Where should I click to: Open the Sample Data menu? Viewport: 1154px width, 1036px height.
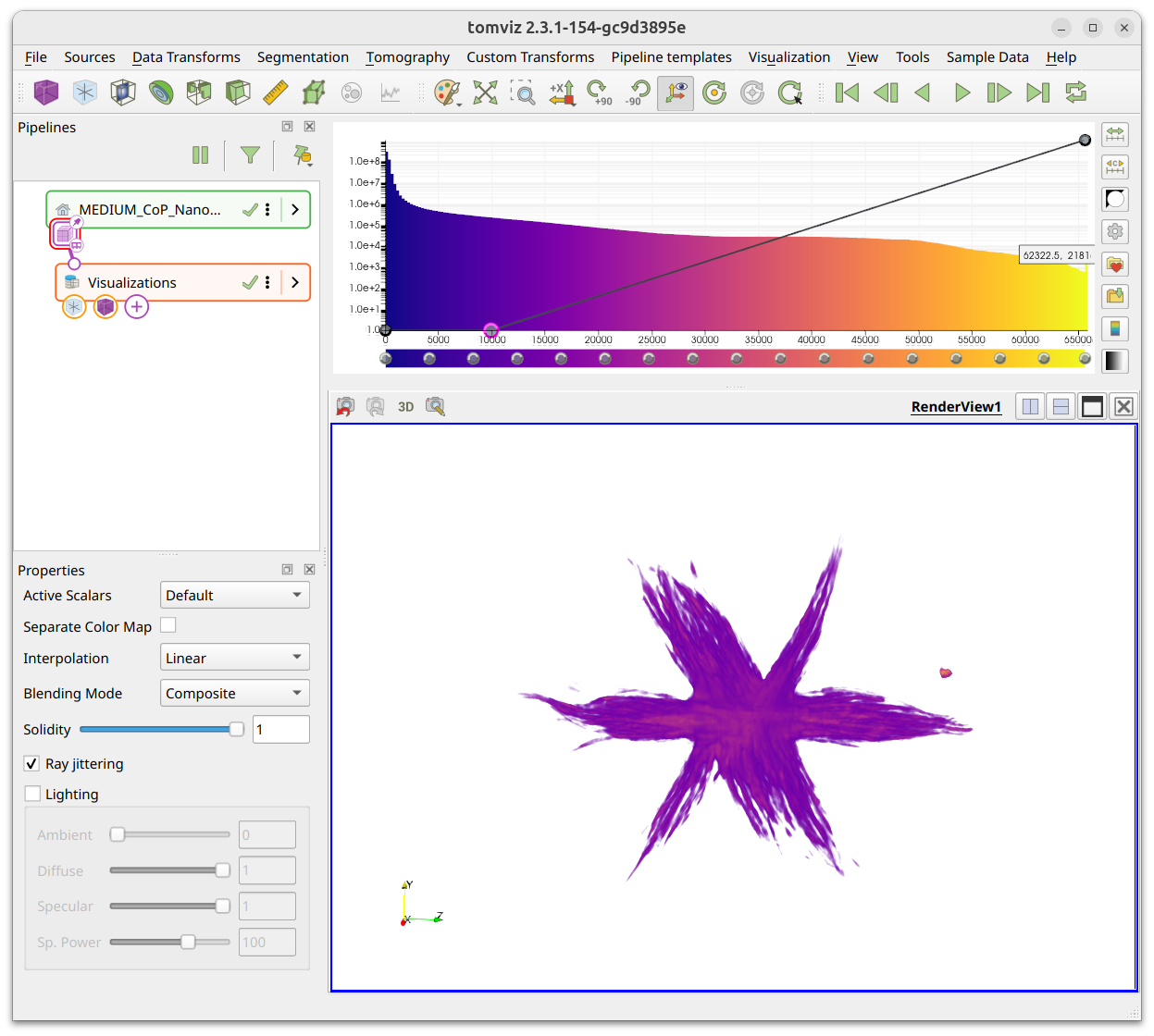[987, 57]
